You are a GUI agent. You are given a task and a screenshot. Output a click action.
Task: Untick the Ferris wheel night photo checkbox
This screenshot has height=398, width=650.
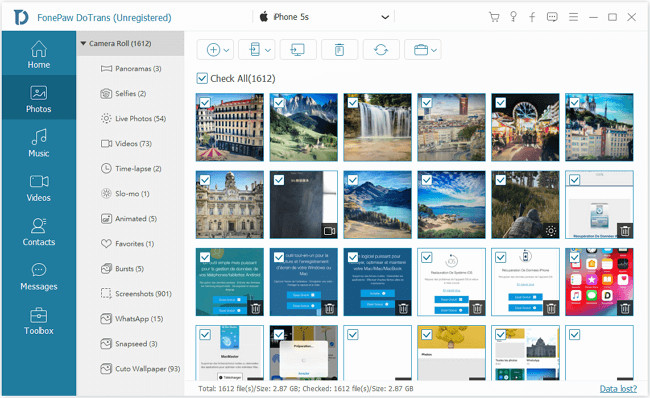(501, 102)
